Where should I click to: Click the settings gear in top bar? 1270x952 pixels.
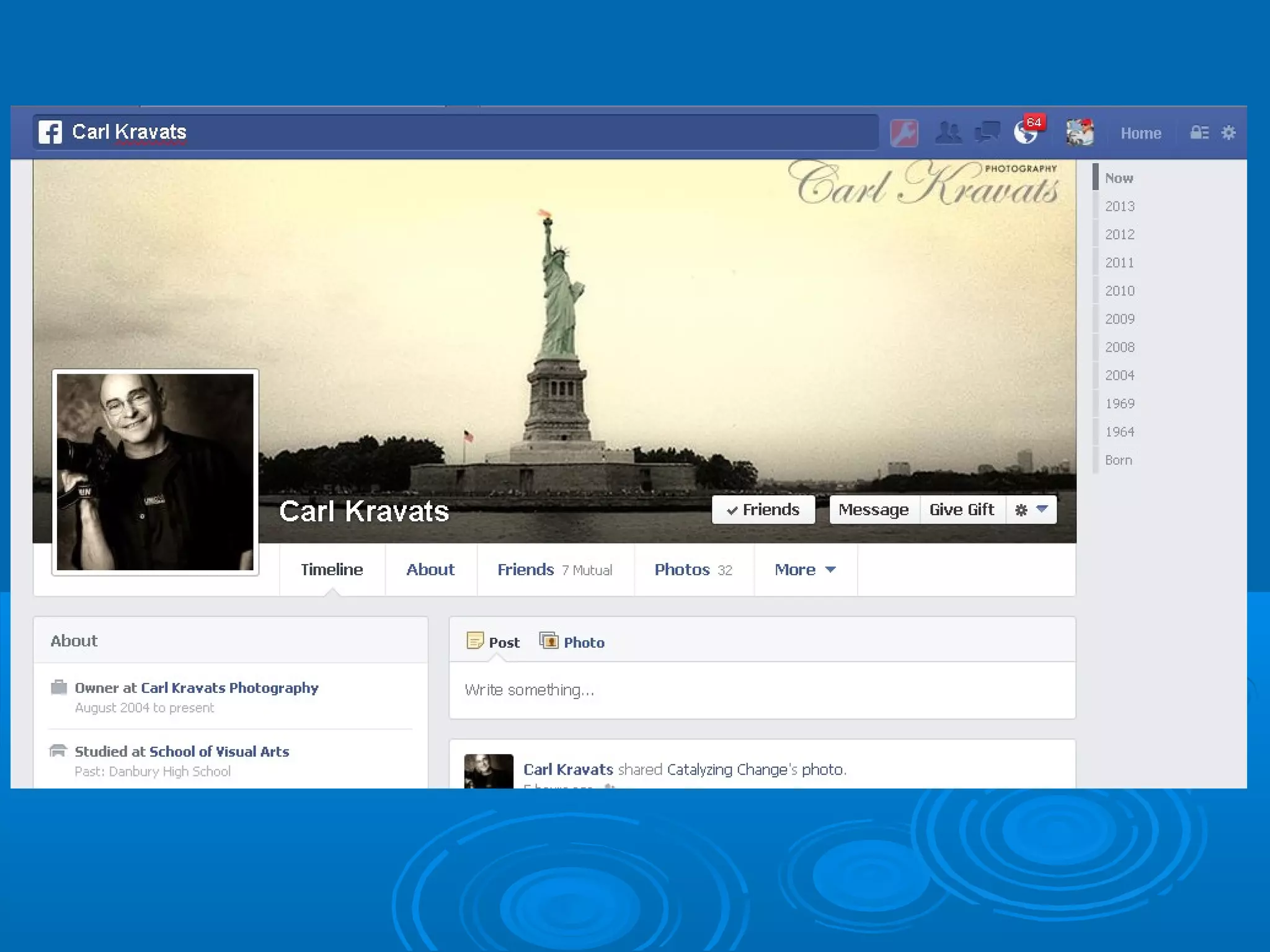[x=1228, y=133]
